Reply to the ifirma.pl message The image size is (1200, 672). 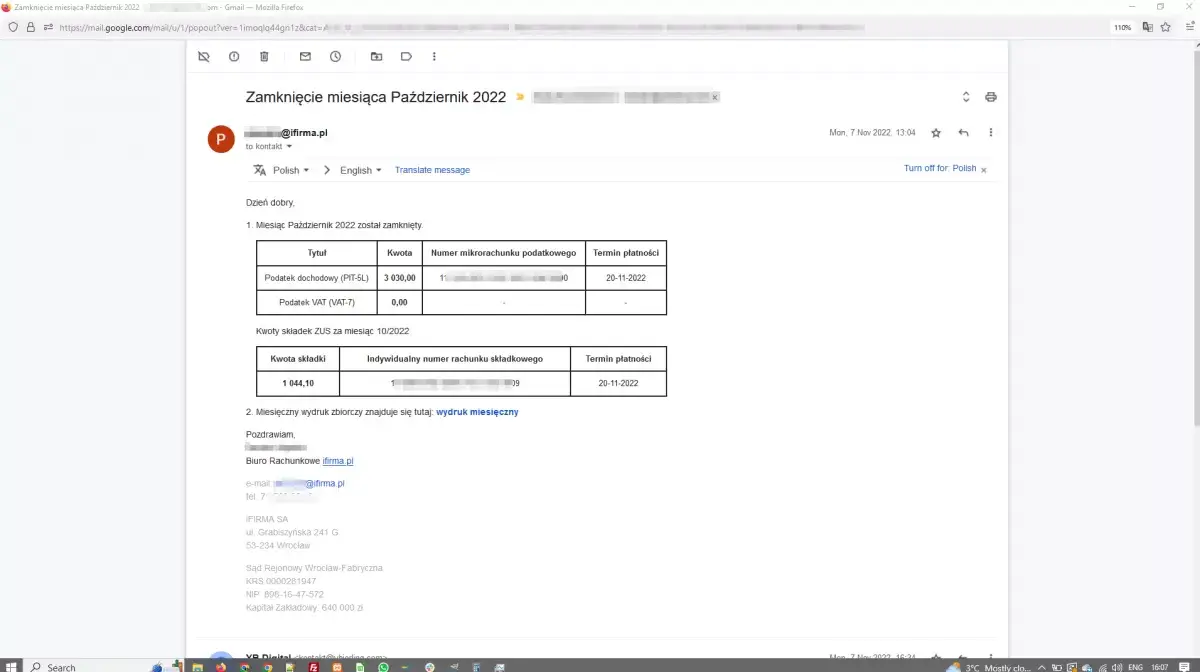point(963,132)
